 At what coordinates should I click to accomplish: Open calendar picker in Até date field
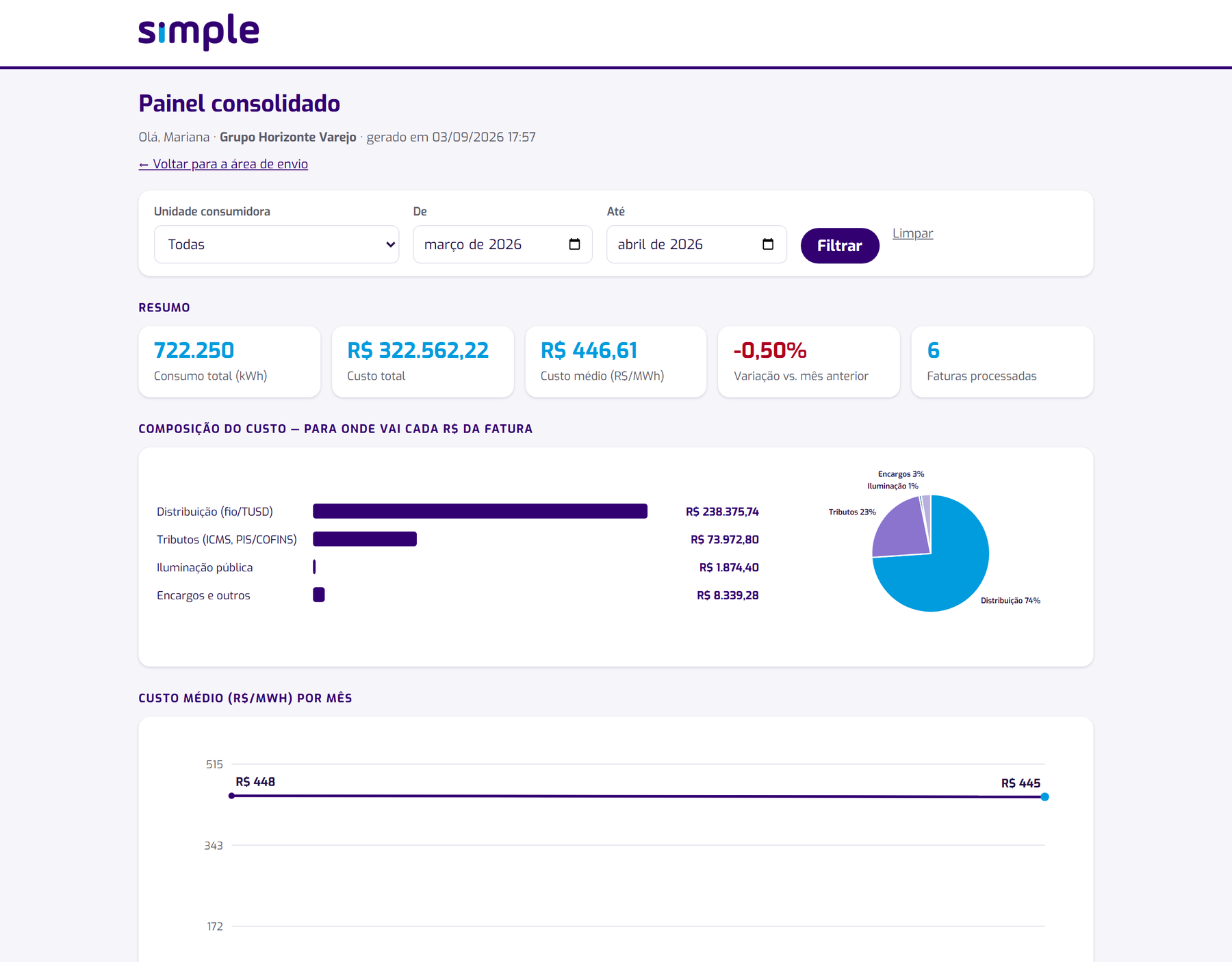768,244
